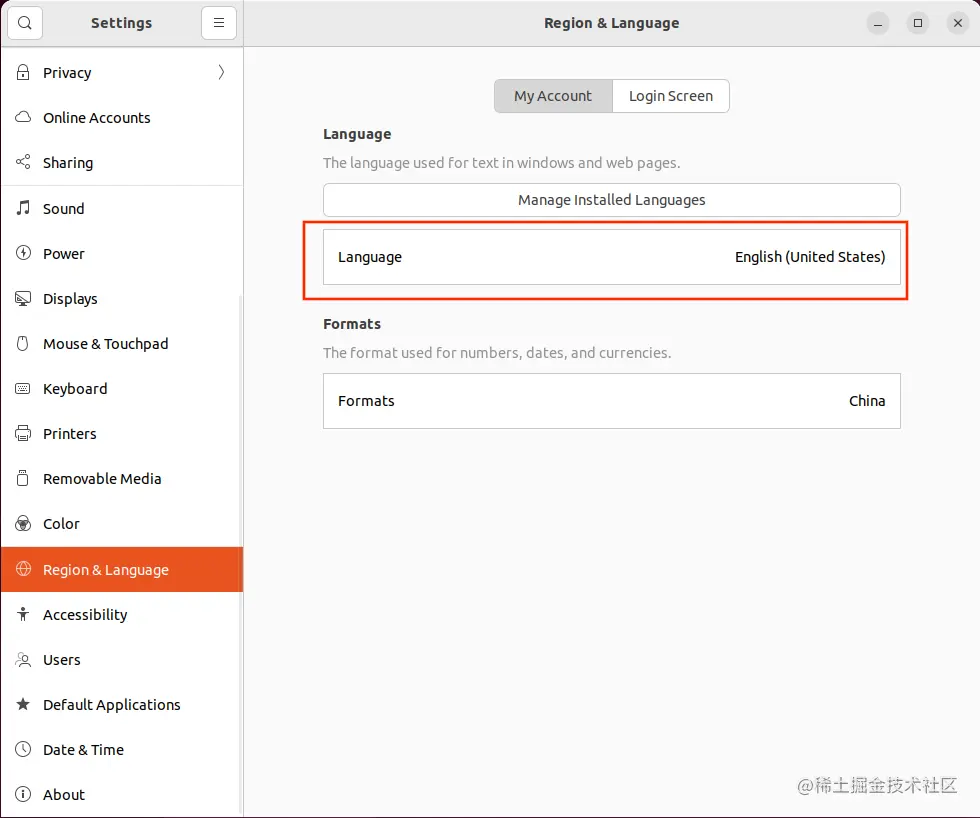
Task: Click the About info icon
Action: coord(23,794)
